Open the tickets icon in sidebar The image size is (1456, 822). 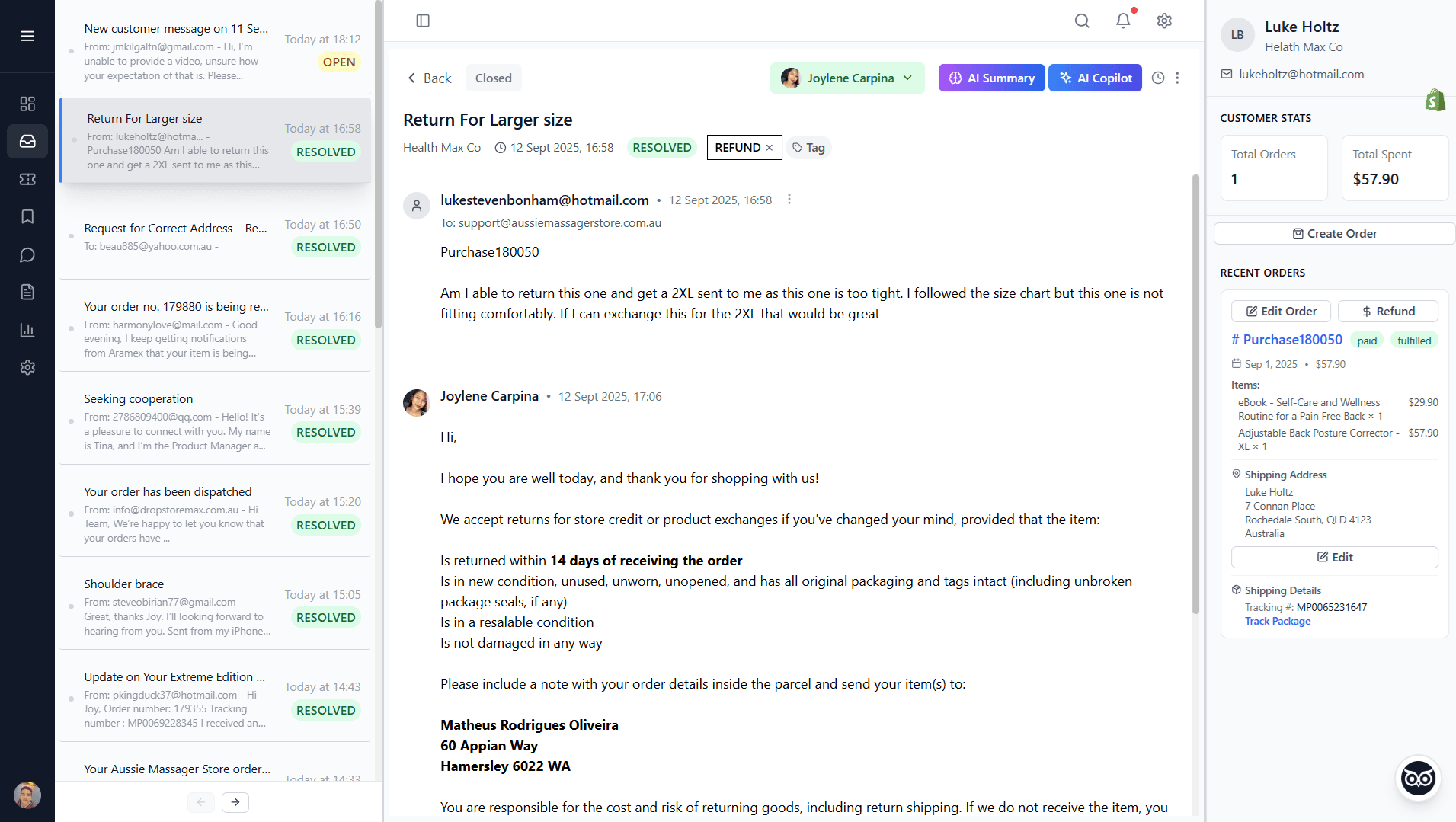[27, 179]
